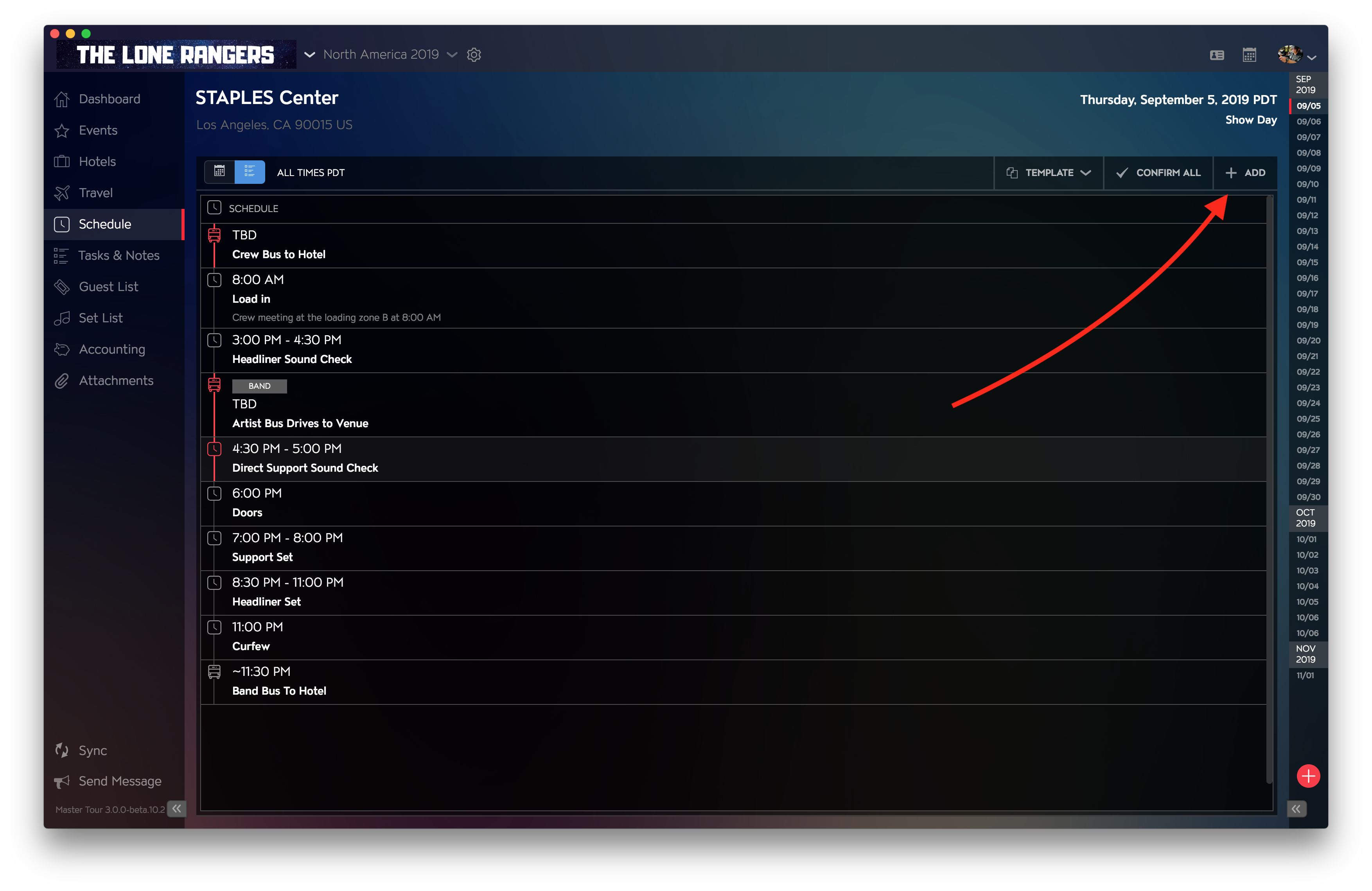Switch to calendar grid view
This screenshot has height=891, width=1372.
point(220,172)
